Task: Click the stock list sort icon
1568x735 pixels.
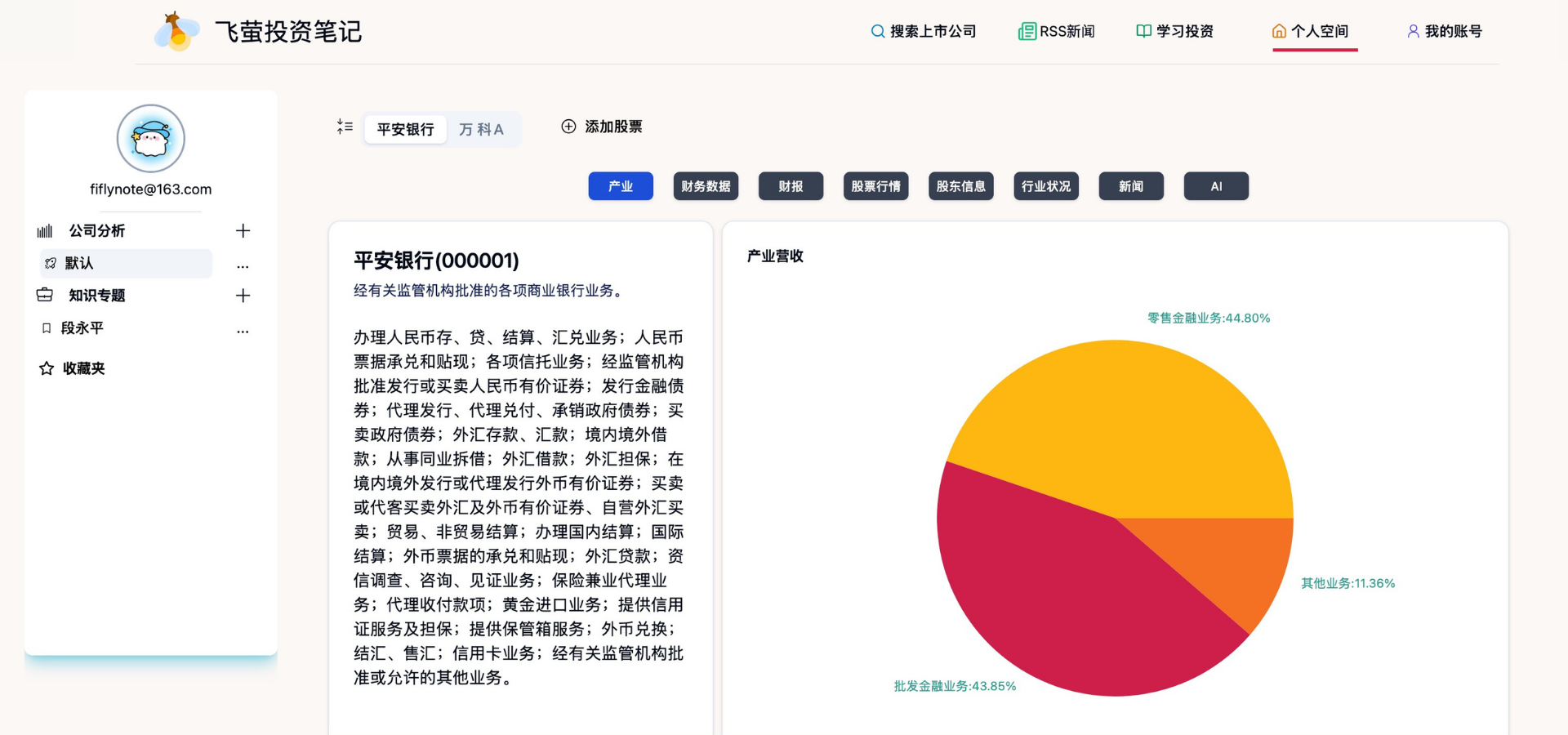Action: coord(345,127)
